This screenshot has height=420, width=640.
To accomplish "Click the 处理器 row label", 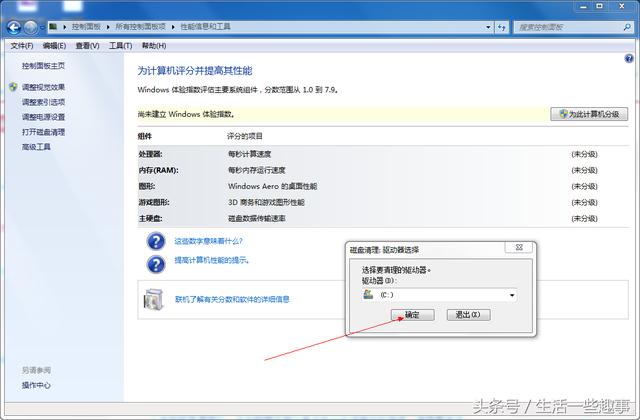I will (151, 154).
